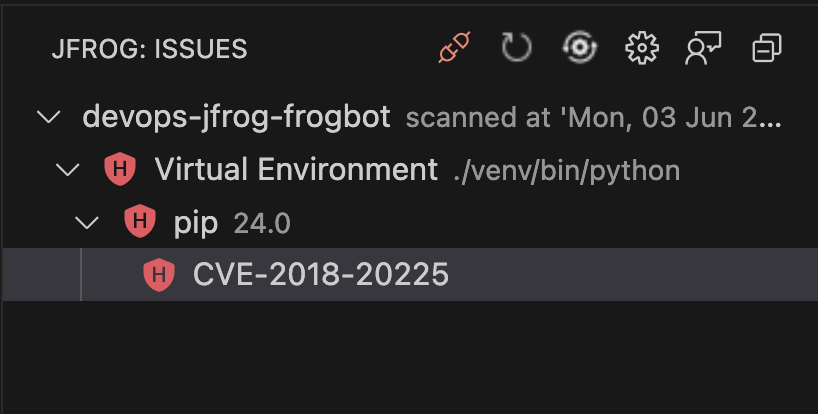This screenshot has height=414, width=818.
Task: Select the Virtual Environment entry
Action: coord(296,170)
